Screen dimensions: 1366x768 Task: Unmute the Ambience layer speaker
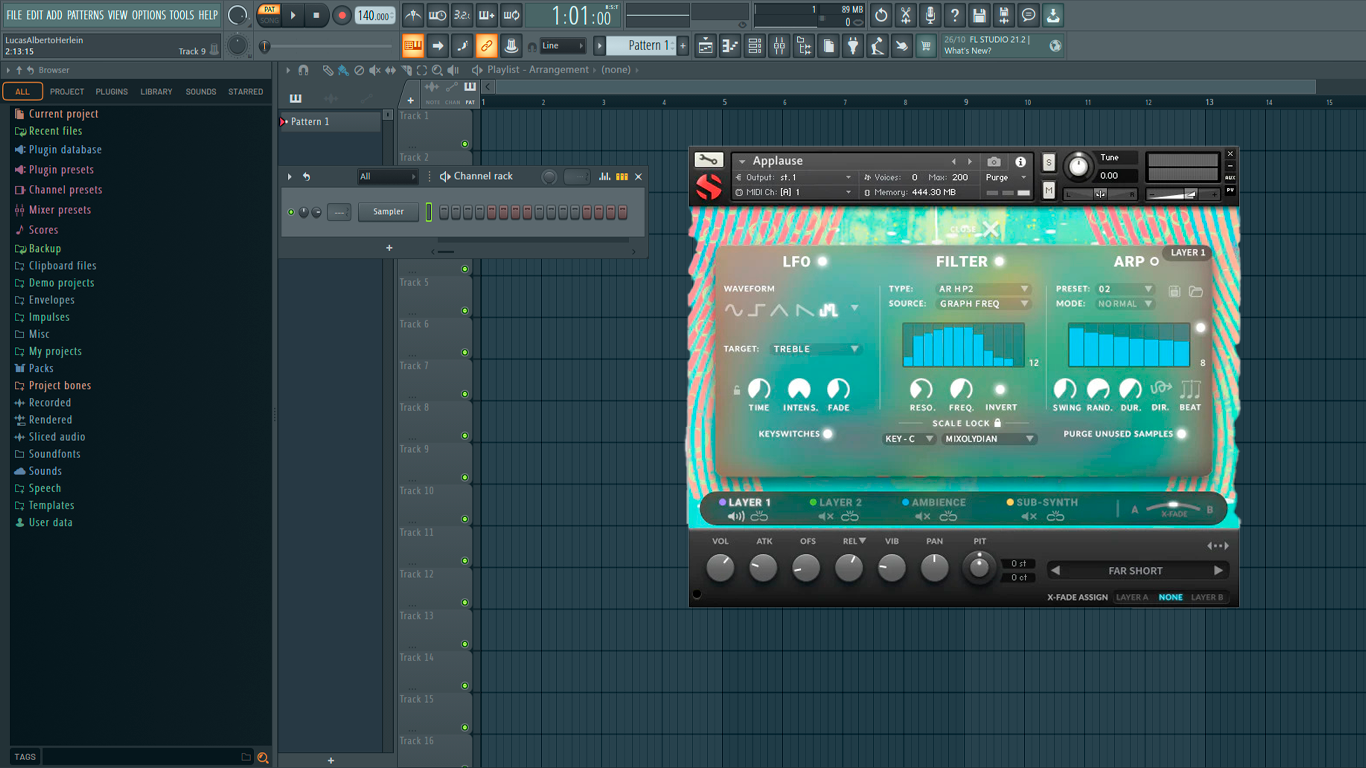tap(923, 516)
